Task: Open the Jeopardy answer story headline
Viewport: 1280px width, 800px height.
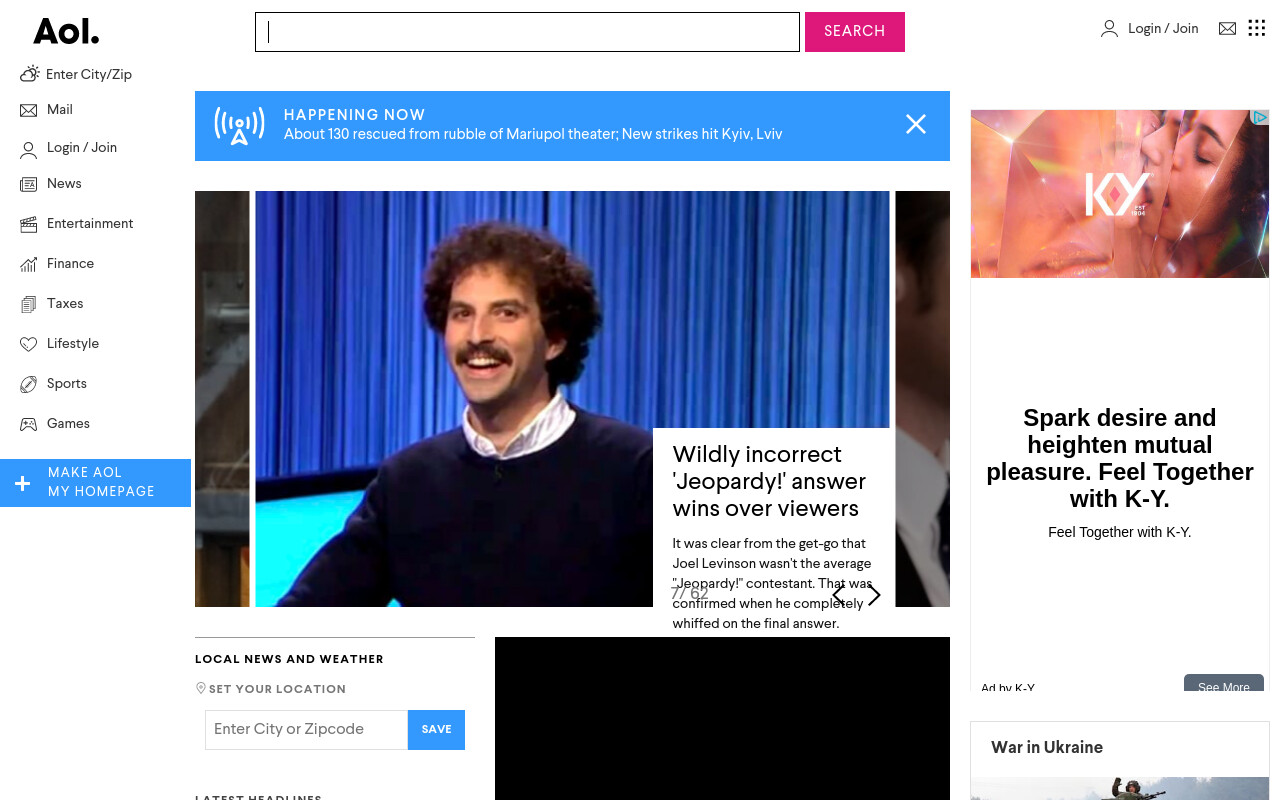Action: tap(770, 482)
